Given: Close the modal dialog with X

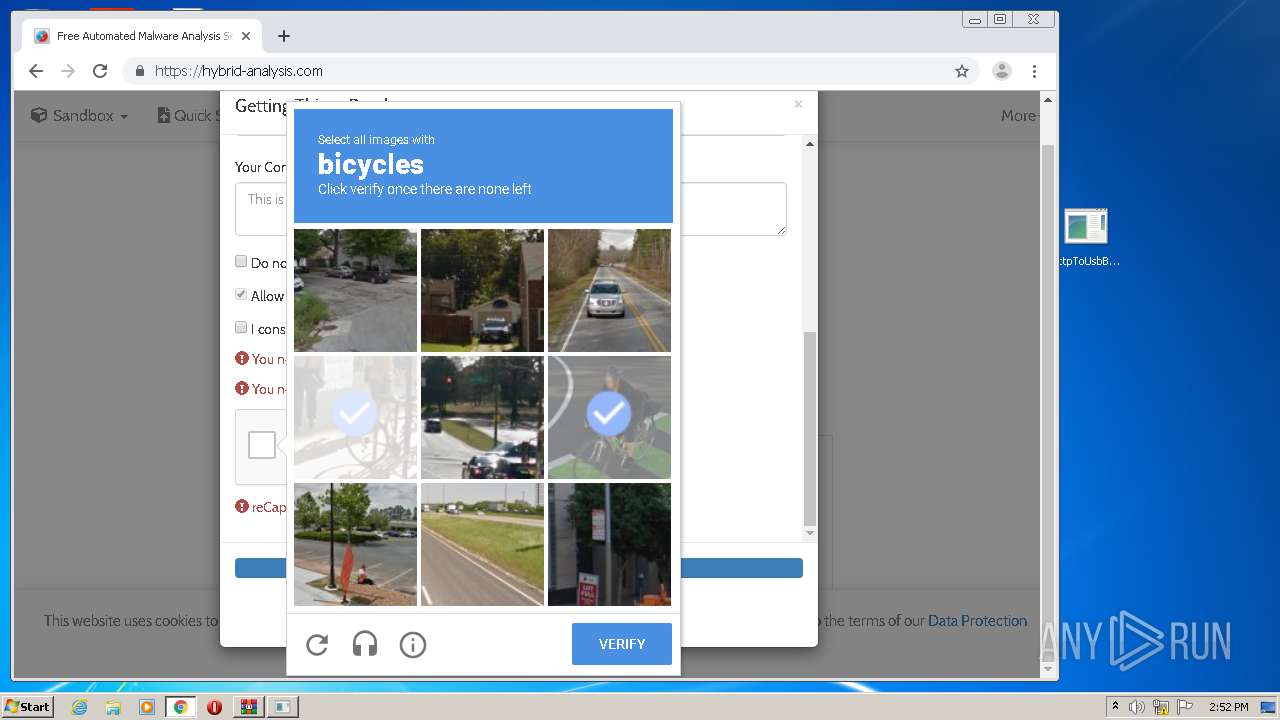Looking at the screenshot, I should [x=798, y=104].
